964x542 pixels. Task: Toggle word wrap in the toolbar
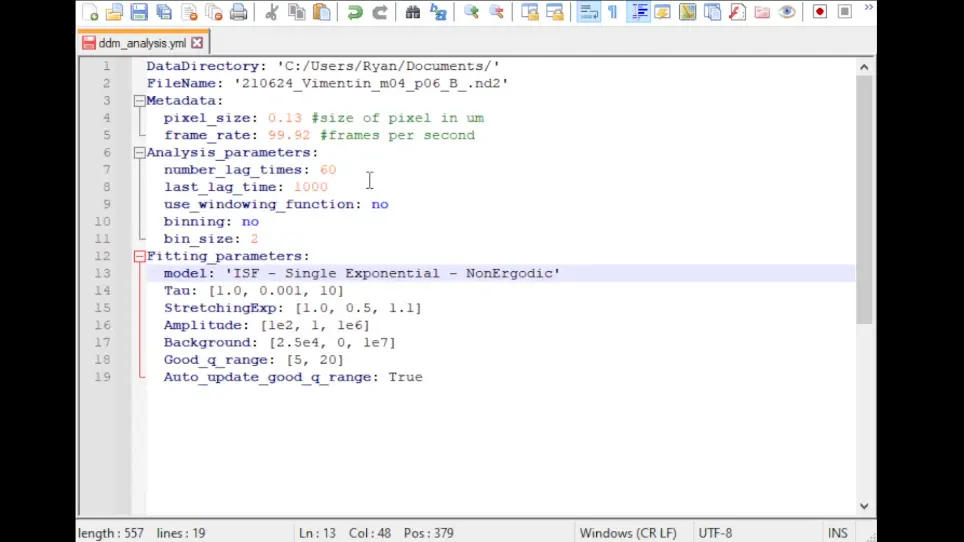tap(588, 12)
